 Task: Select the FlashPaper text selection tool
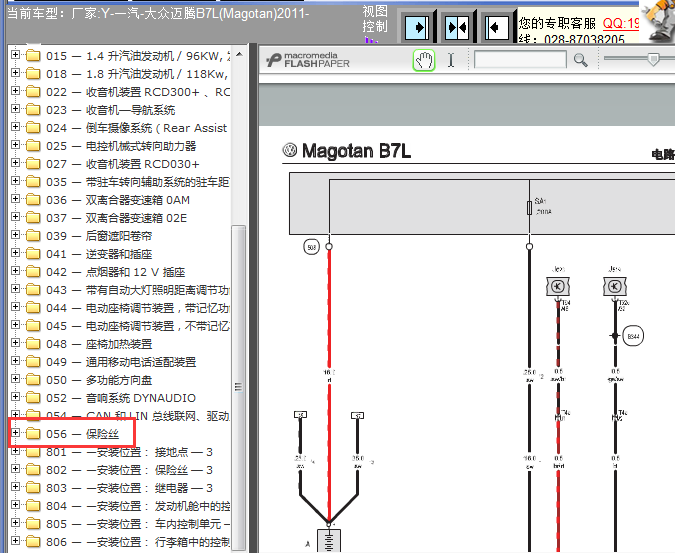pyautogui.click(x=451, y=60)
